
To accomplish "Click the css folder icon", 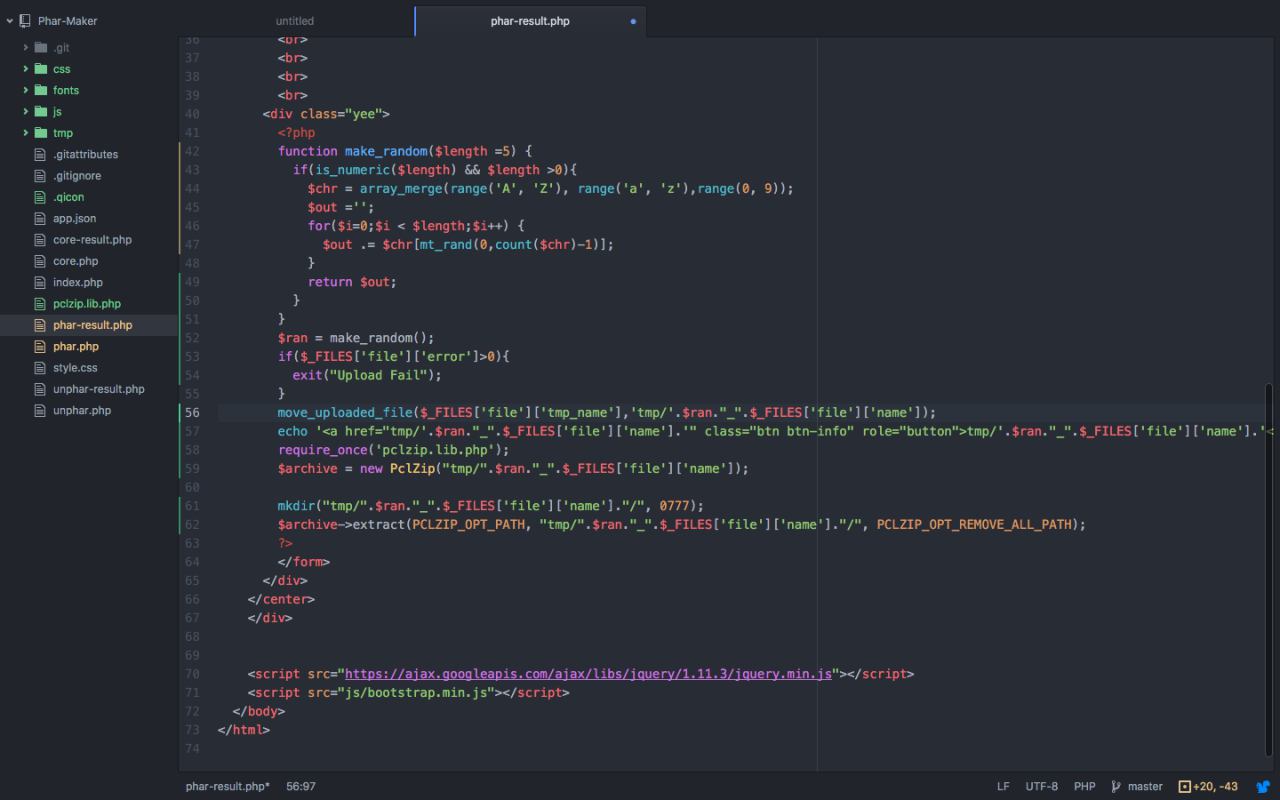I will point(41,69).
